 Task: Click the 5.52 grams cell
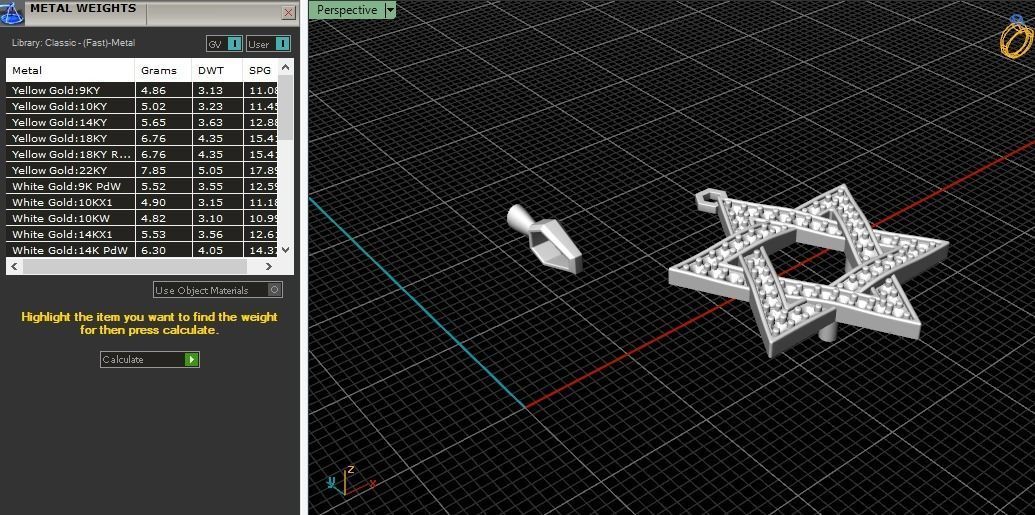tap(163, 186)
